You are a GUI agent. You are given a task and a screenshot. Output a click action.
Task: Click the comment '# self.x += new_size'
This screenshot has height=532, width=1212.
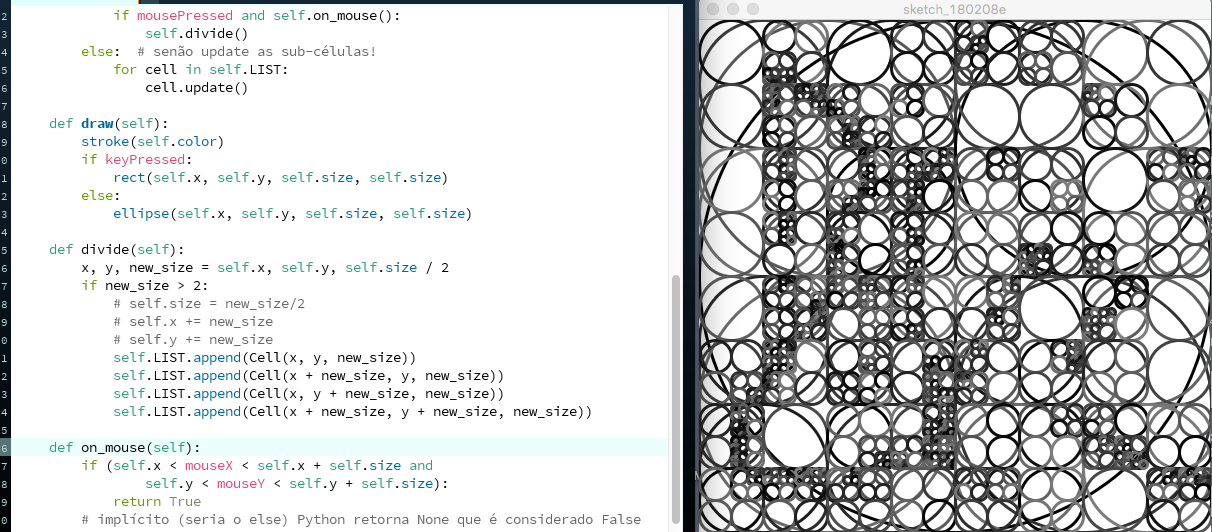[193, 321]
